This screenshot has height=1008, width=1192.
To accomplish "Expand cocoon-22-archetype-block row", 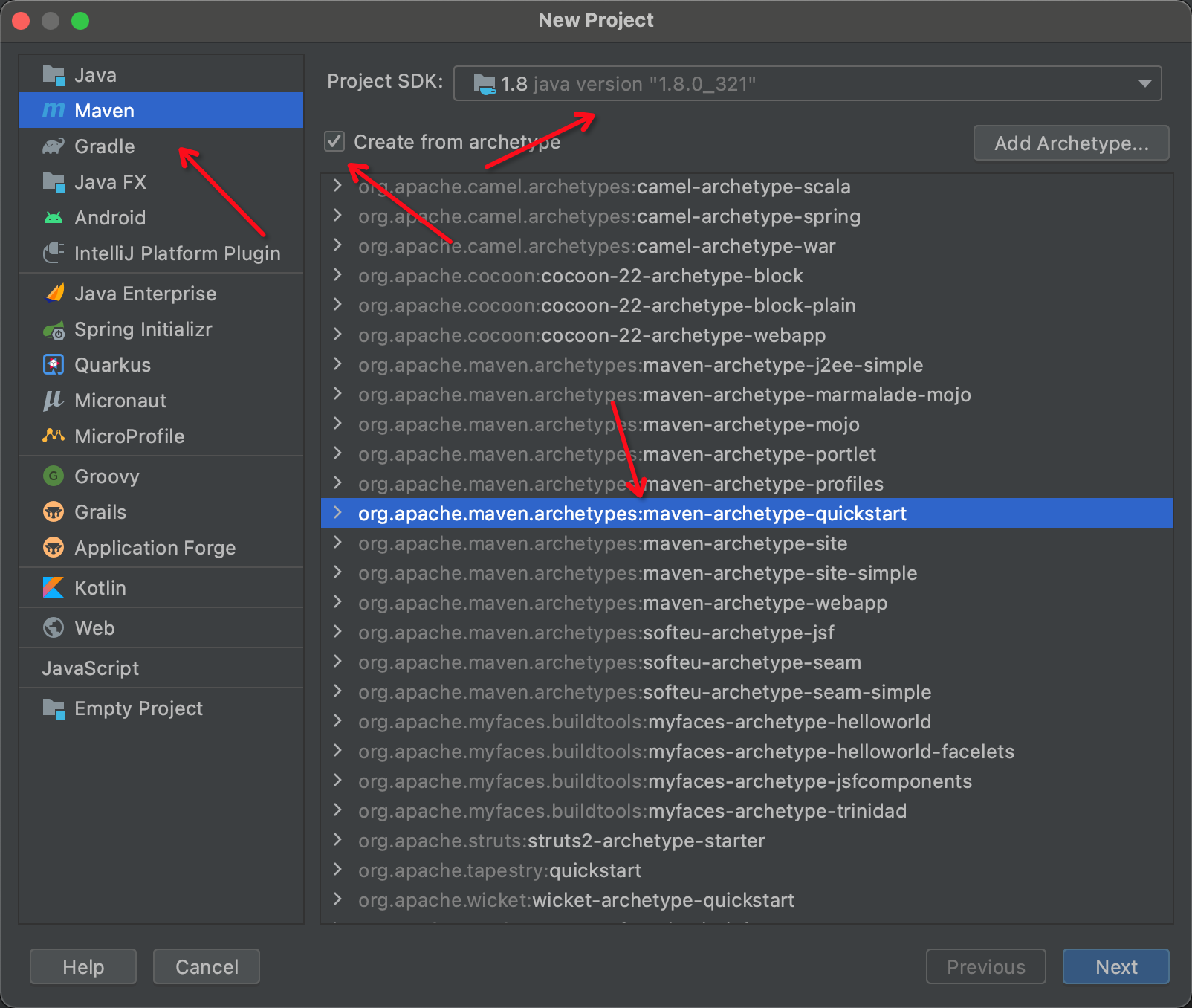I will click(337, 275).
